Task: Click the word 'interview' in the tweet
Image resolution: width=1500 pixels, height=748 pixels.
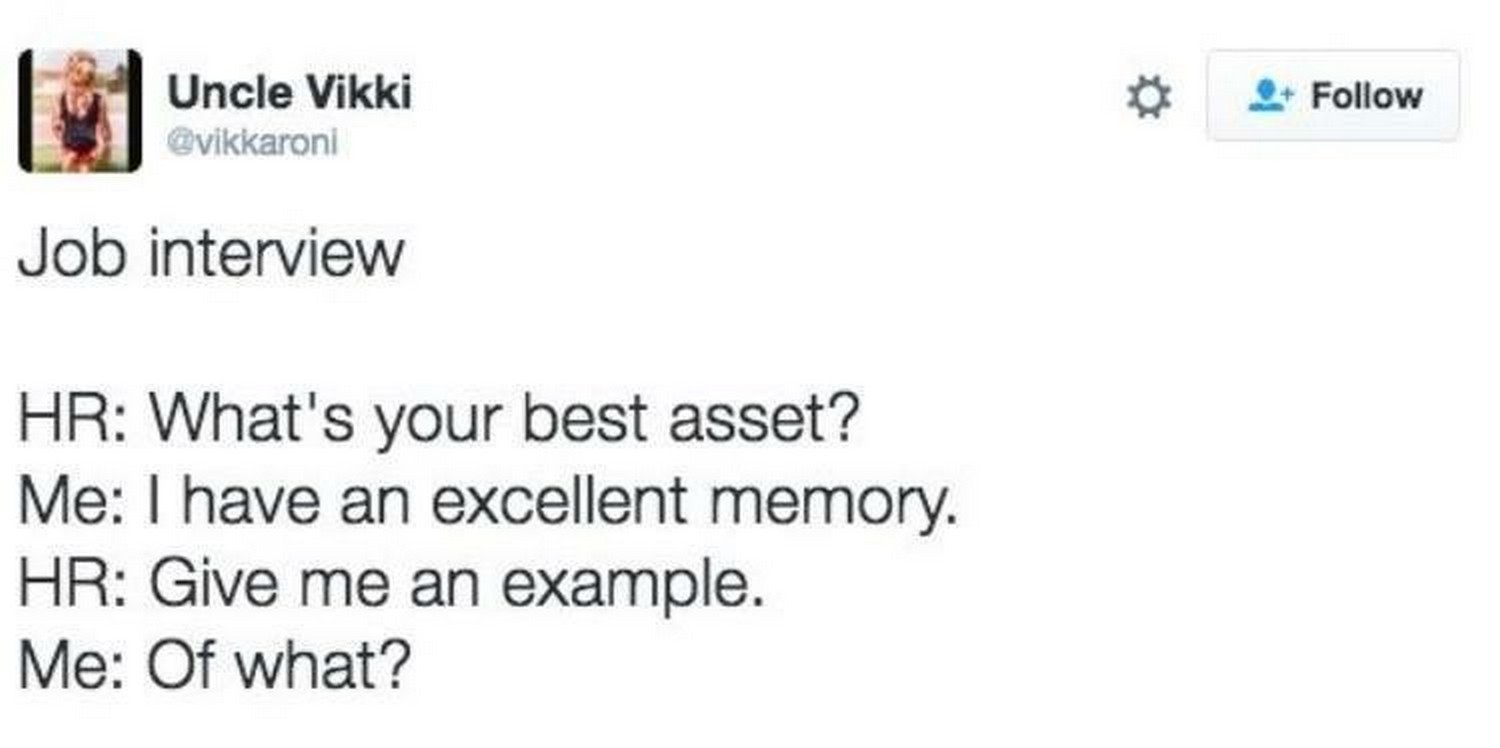Action: [x=276, y=253]
